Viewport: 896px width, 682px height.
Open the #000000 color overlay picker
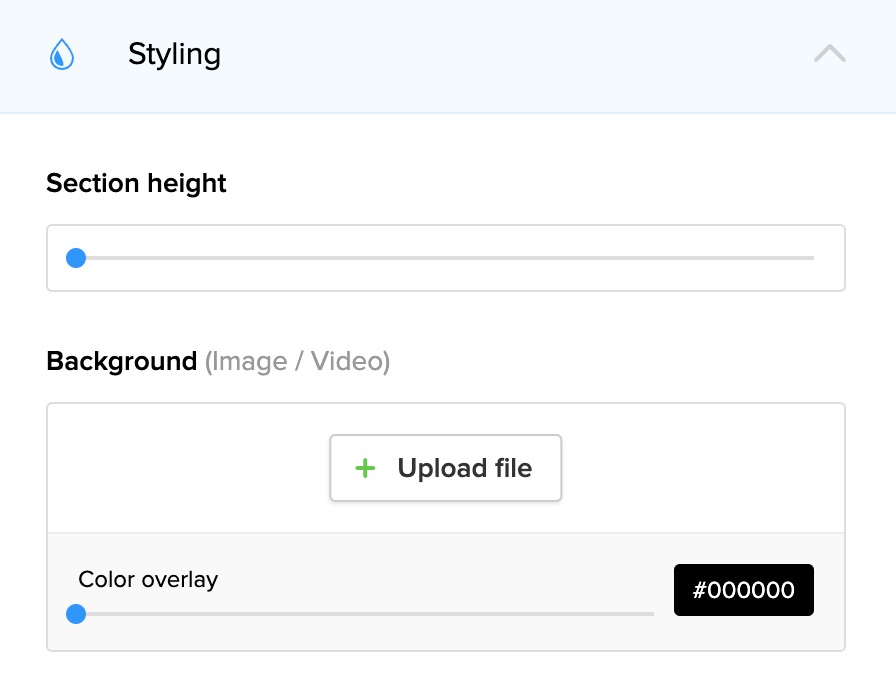coord(743,590)
